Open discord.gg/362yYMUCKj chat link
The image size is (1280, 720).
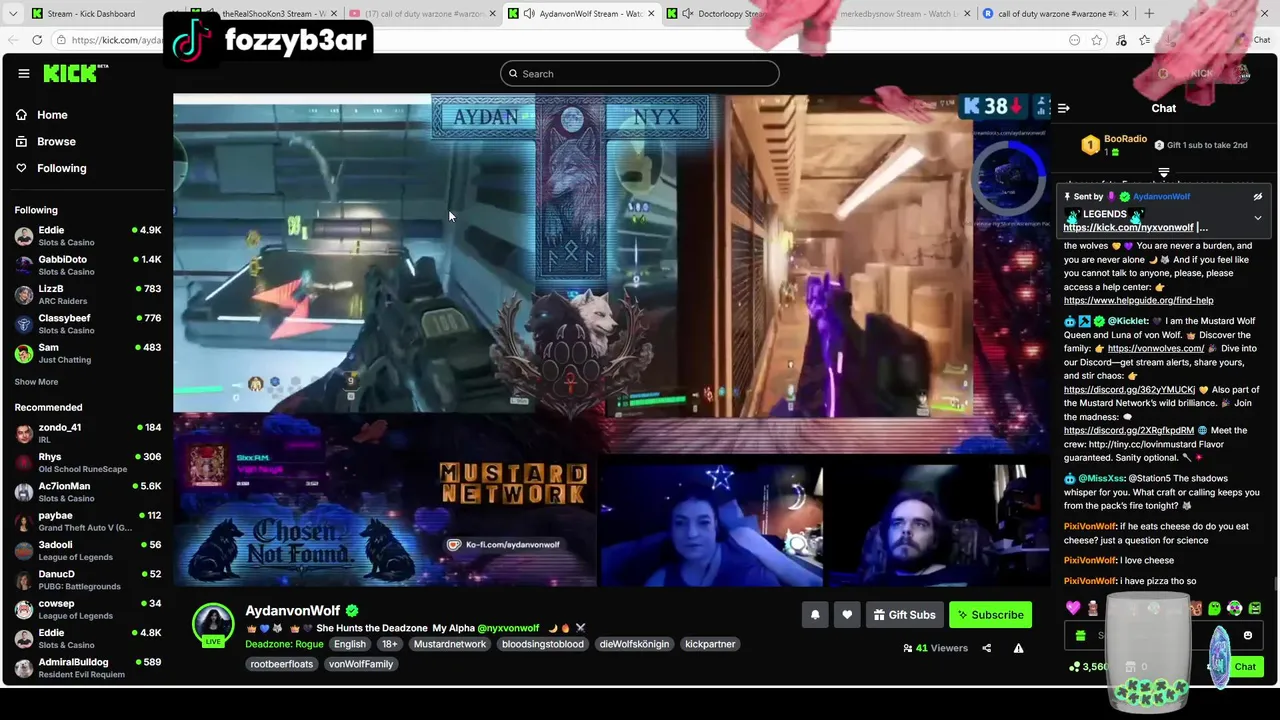1129,389
